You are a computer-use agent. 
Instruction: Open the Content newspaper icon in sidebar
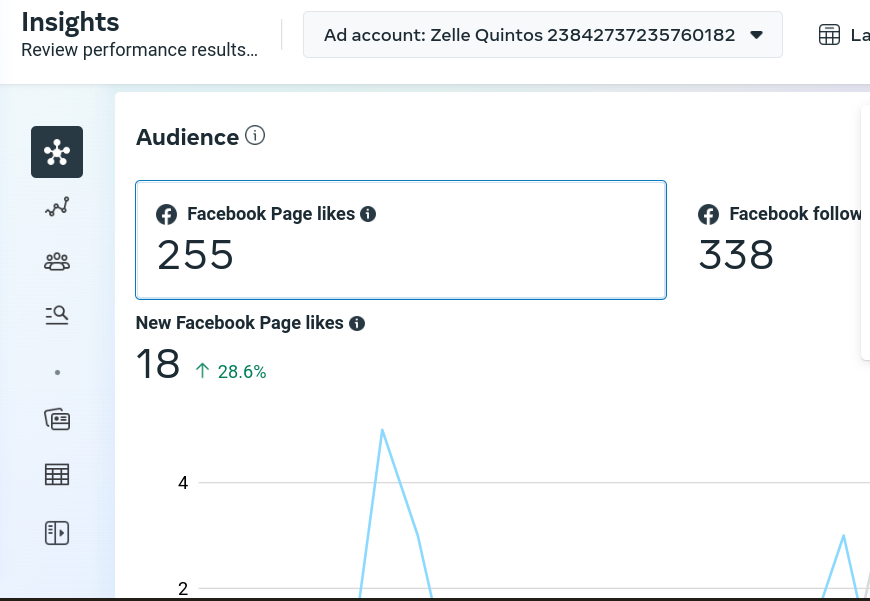[x=57, y=419]
